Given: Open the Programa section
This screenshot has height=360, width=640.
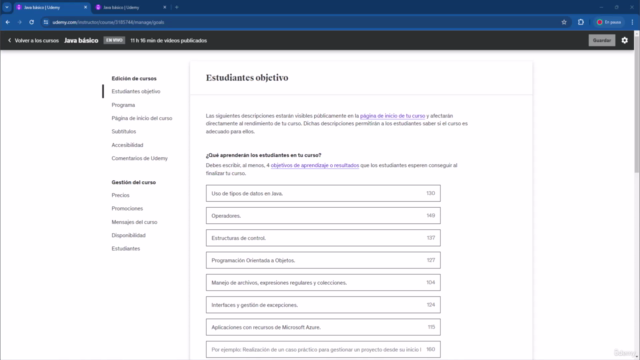Looking at the screenshot, I should click(123, 105).
